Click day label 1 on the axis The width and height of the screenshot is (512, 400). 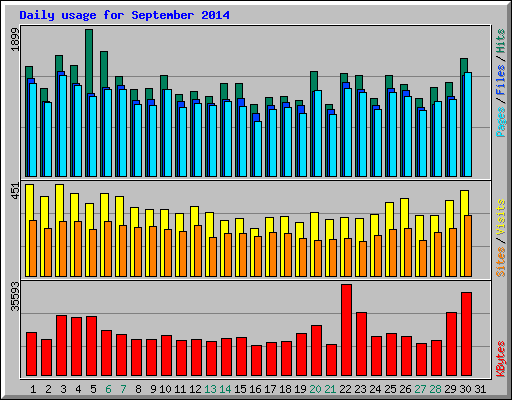point(33,389)
